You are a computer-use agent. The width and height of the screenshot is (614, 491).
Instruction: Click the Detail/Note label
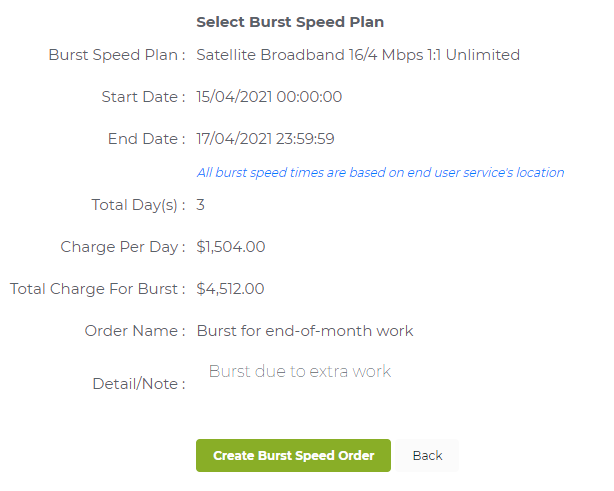[x=138, y=384]
